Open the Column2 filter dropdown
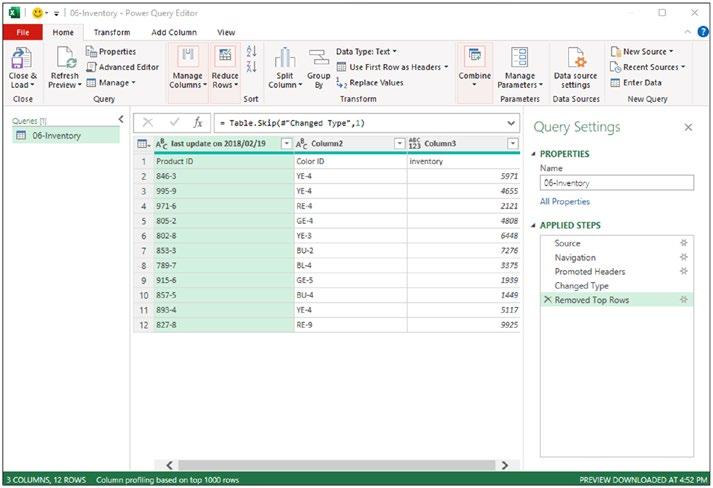Screen dimensions: 713x488 coord(399,144)
